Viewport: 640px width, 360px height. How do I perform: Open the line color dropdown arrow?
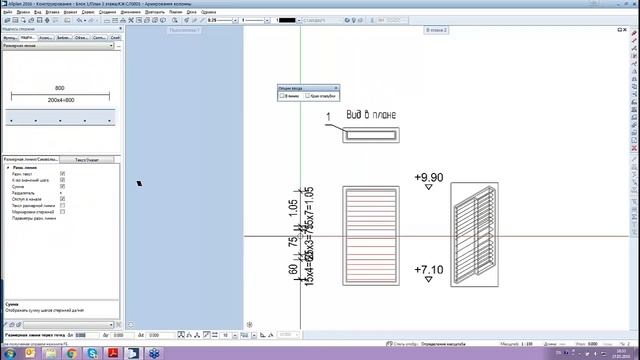tap(298, 20)
